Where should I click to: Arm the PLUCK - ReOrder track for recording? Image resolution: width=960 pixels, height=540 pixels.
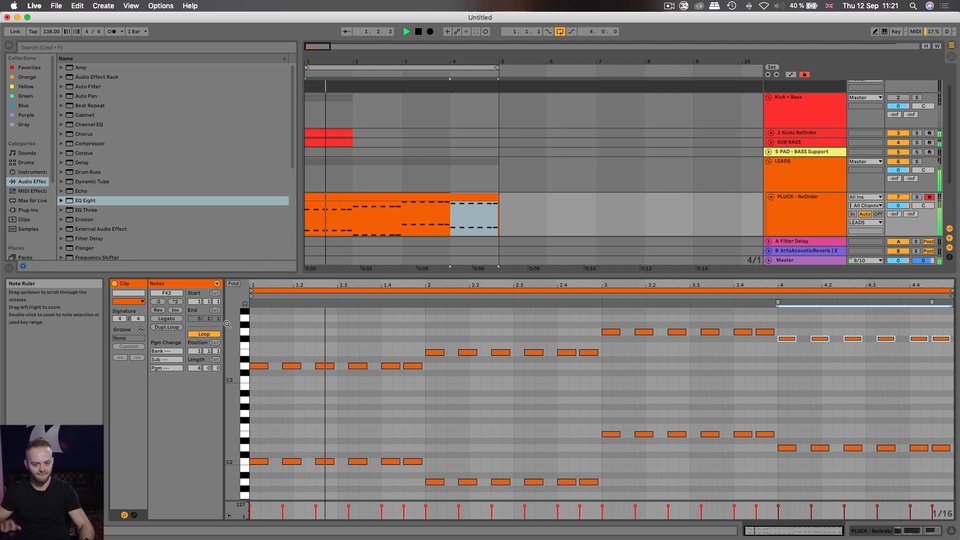coord(929,197)
